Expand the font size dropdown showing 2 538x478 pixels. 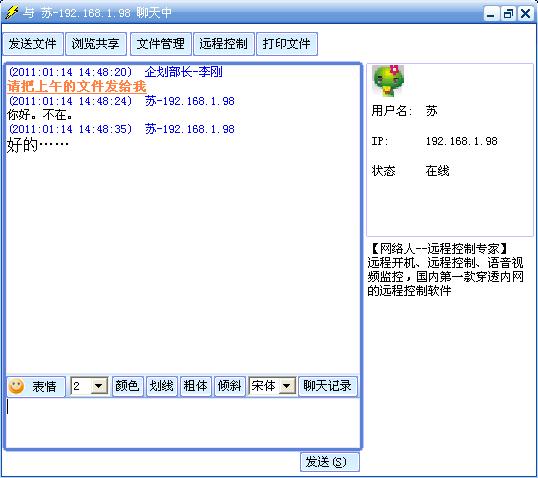(x=98, y=386)
